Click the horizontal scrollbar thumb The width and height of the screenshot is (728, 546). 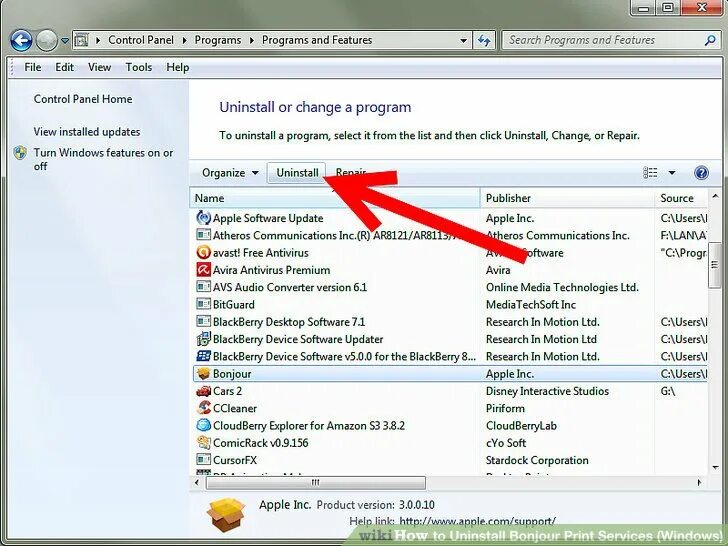pyautogui.click(x=316, y=483)
